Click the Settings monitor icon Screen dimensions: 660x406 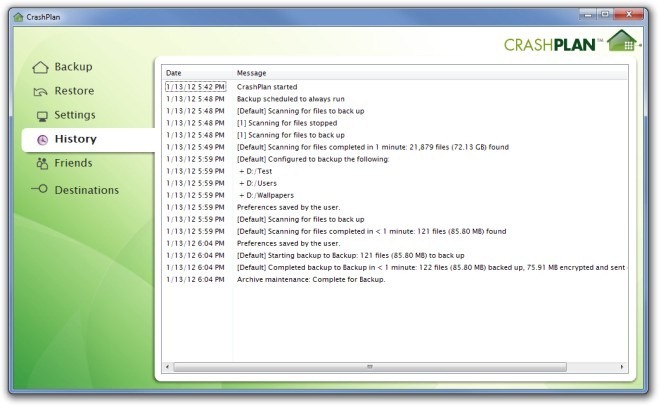click(x=42, y=116)
